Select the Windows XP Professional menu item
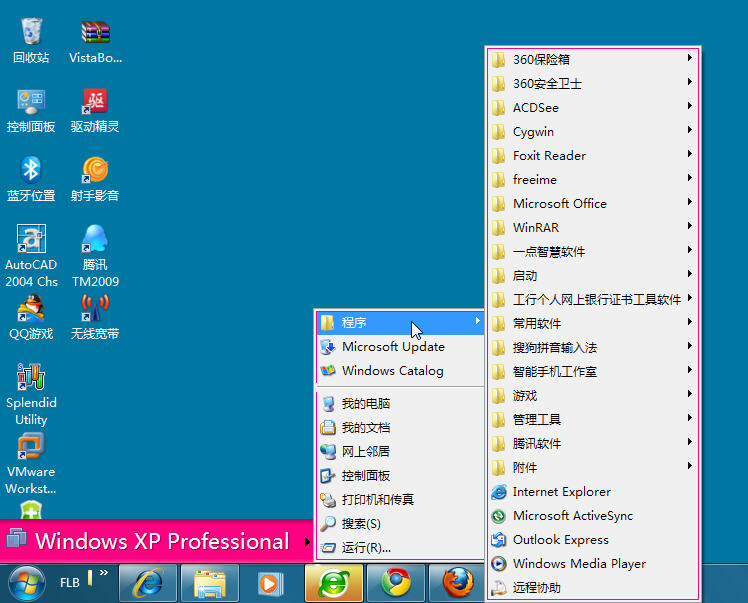The image size is (748, 603). (x=156, y=541)
